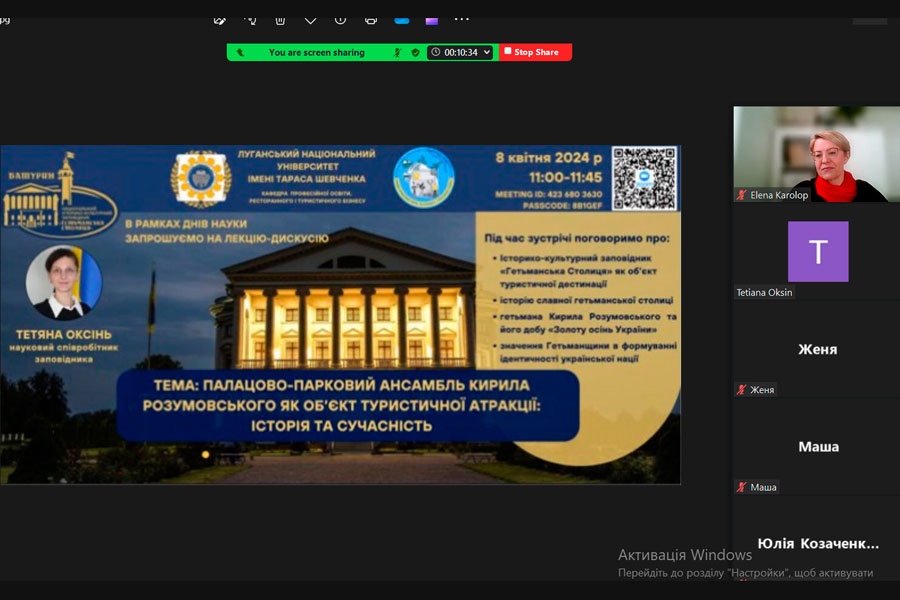Screen dimensions: 900x600
Task: Click the "ТЕТЯНА ОКСІНЬ" name caption on slide
Action: point(64,334)
